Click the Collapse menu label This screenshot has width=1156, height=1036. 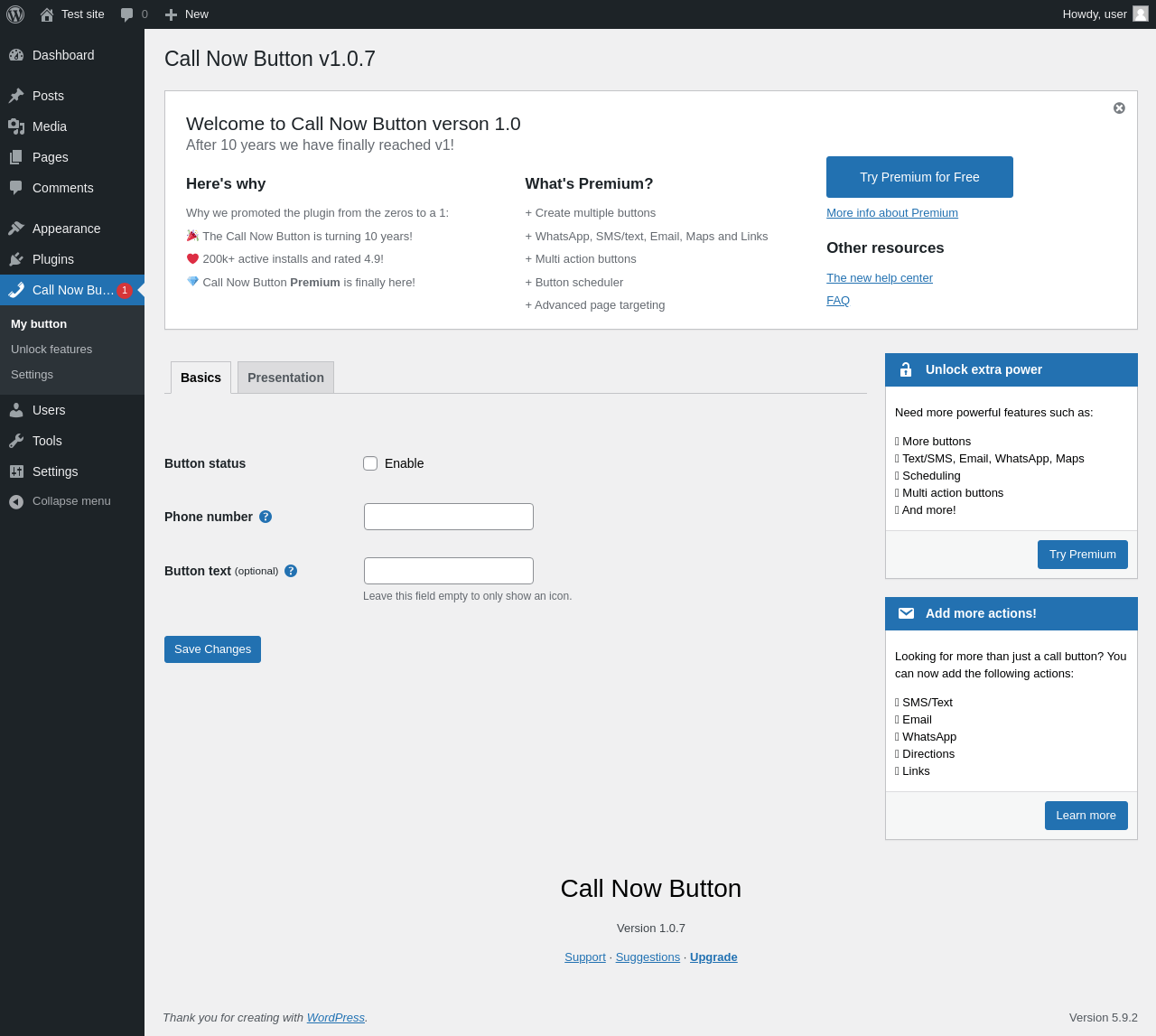pyautogui.click(x=71, y=501)
